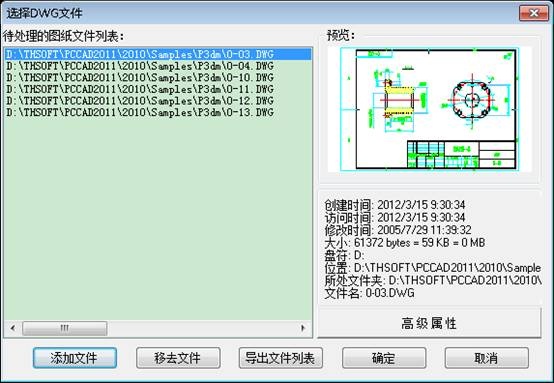Select the 0-12.DWG file entry

pyautogui.click(x=158, y=101)
